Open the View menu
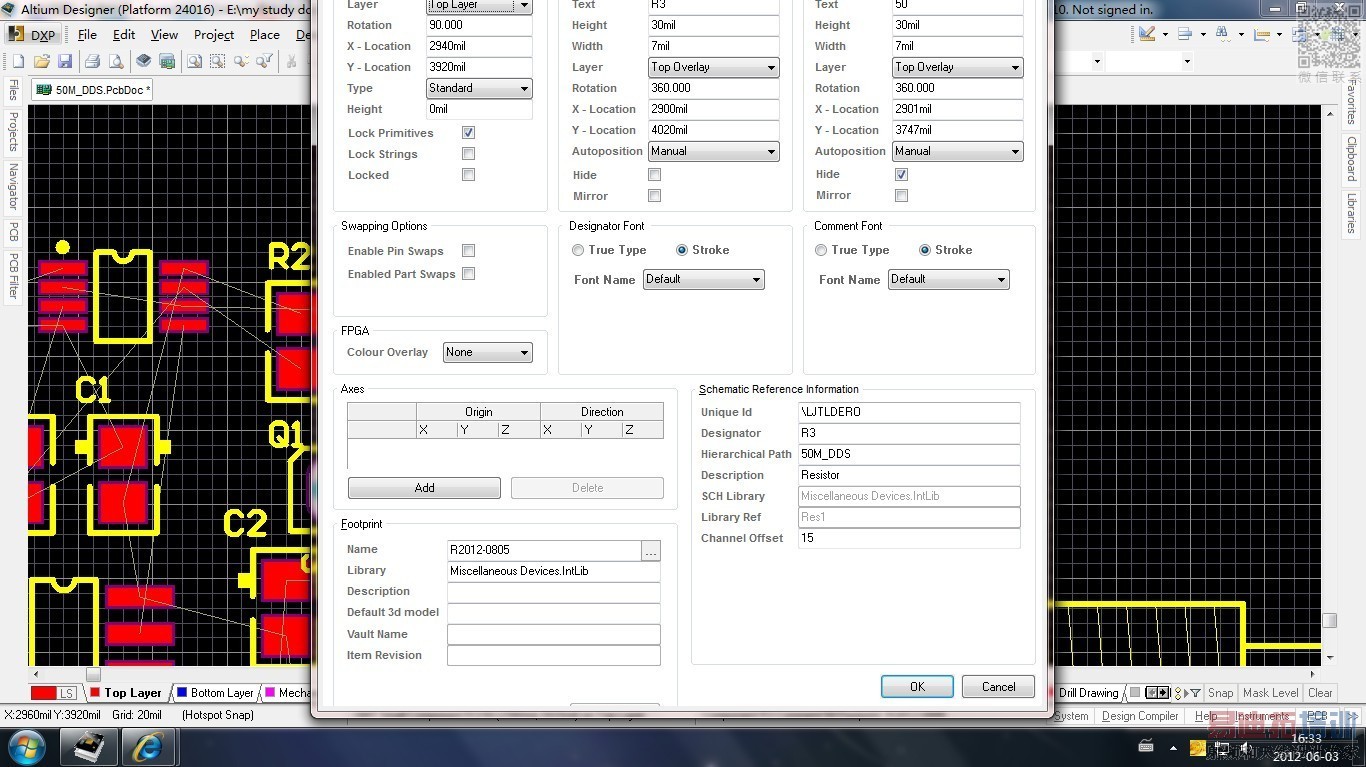Viewport: 1366px width, 767px height. click(x=164, y=34)
